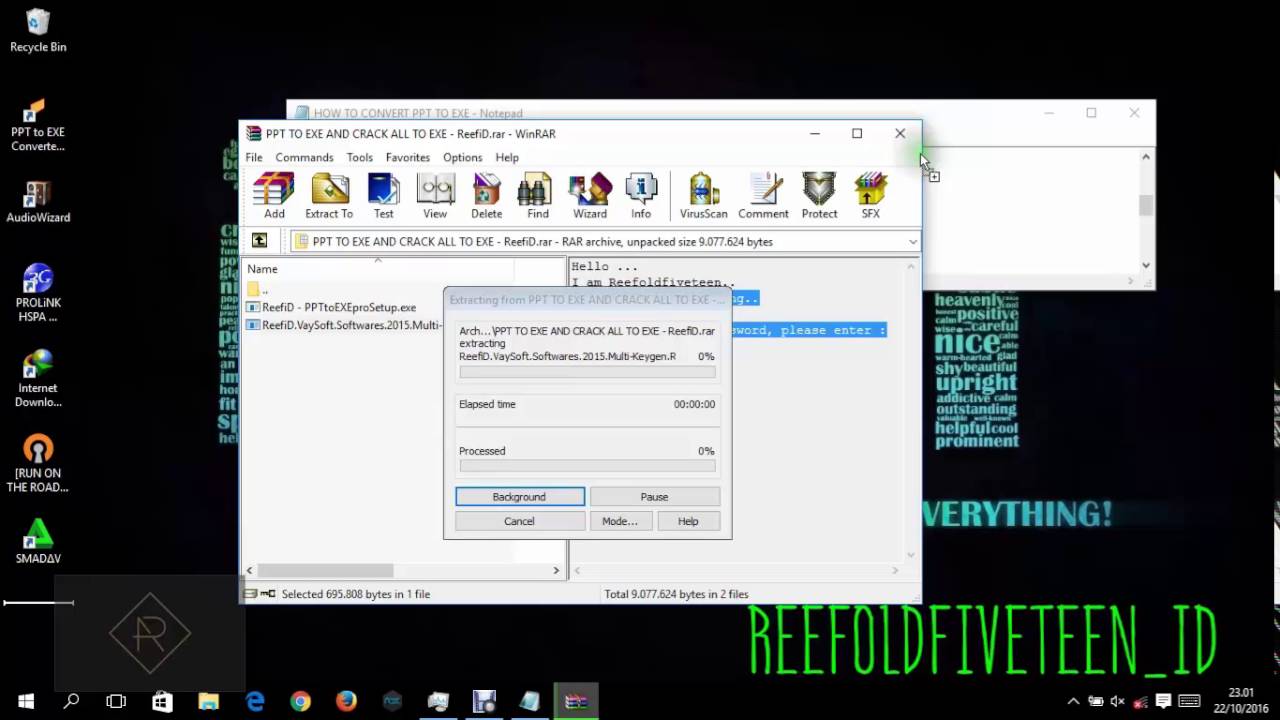Expand the archive path dropdown arrow

point(912,242)
